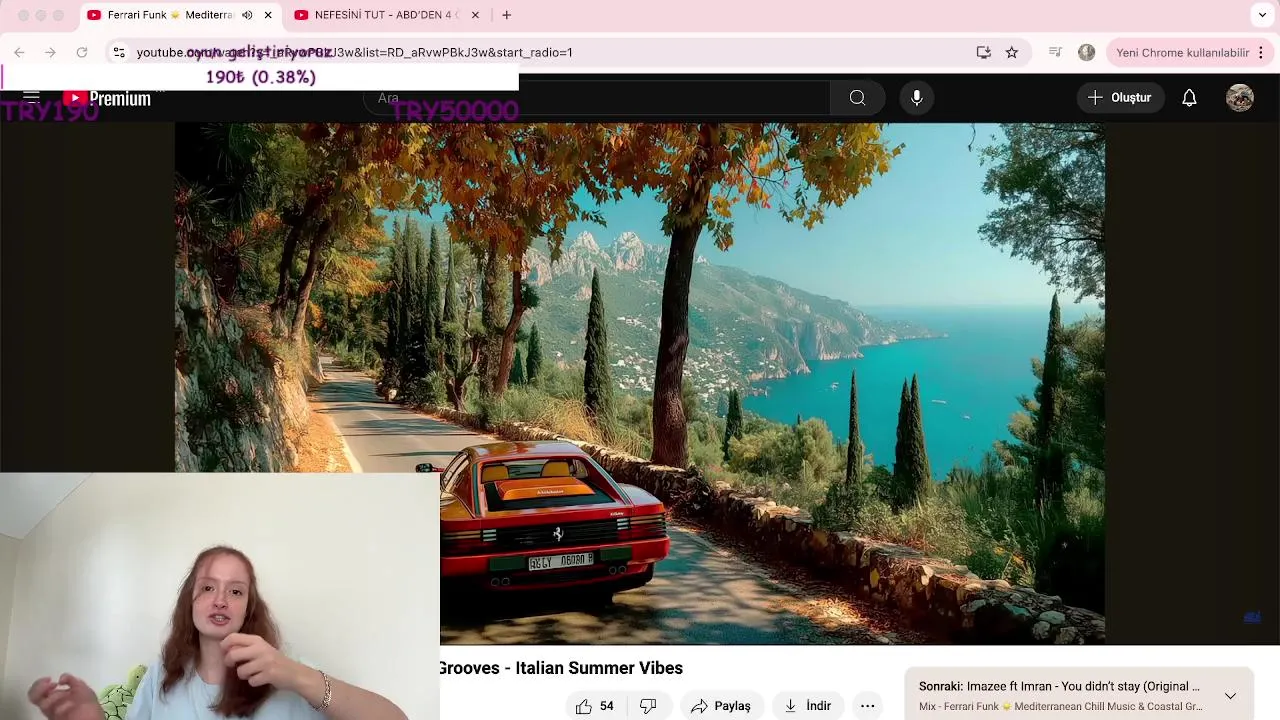Close the Ferrari Funk tab

tap(268, 15)
